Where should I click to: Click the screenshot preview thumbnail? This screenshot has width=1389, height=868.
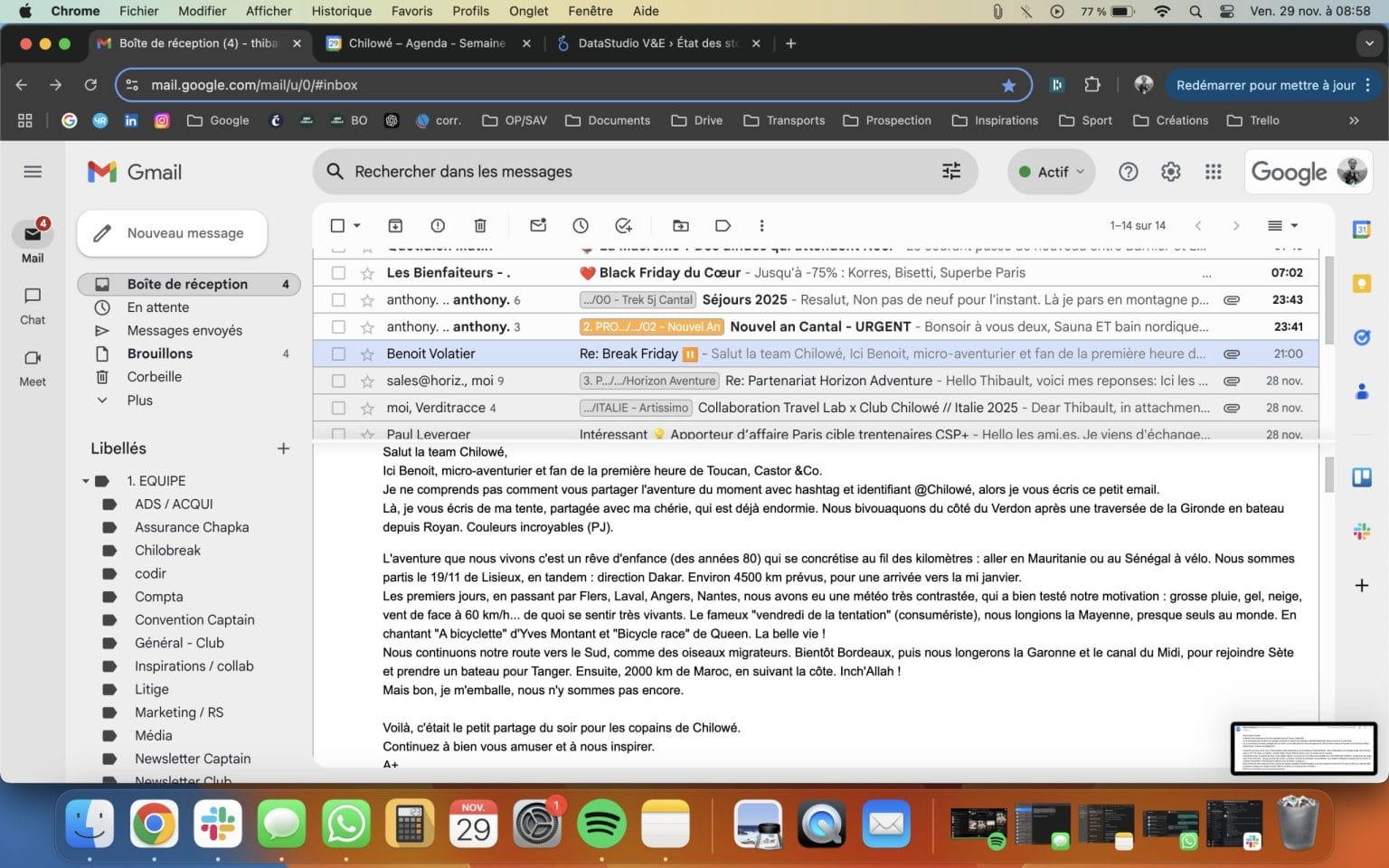1303,748
